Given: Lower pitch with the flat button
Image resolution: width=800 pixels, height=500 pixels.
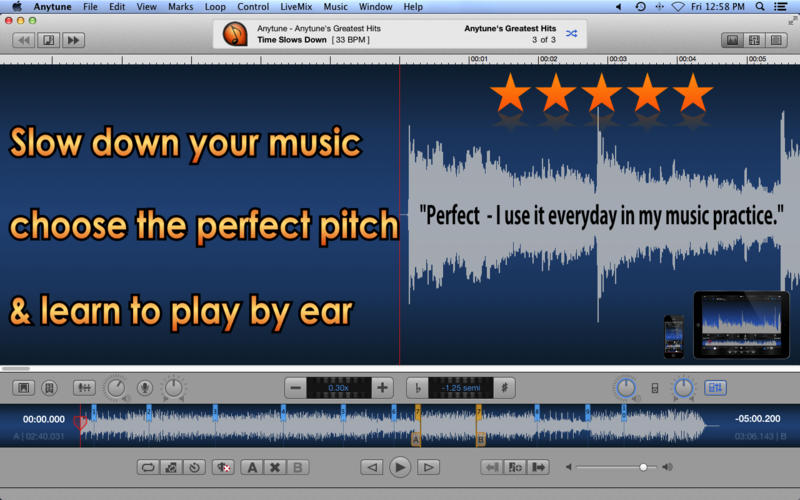Looking at the screenshot, I should tap(417, 388).
